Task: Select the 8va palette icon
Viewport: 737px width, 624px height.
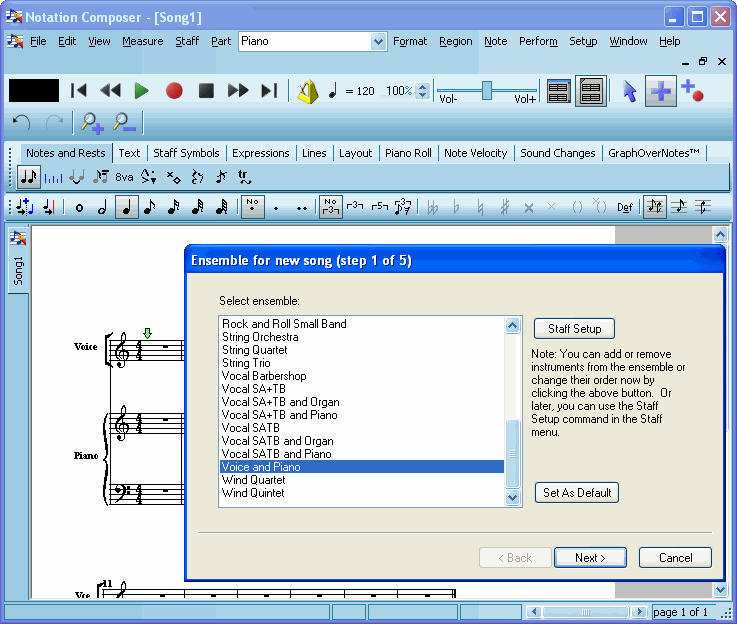Action: pos(124,177)
